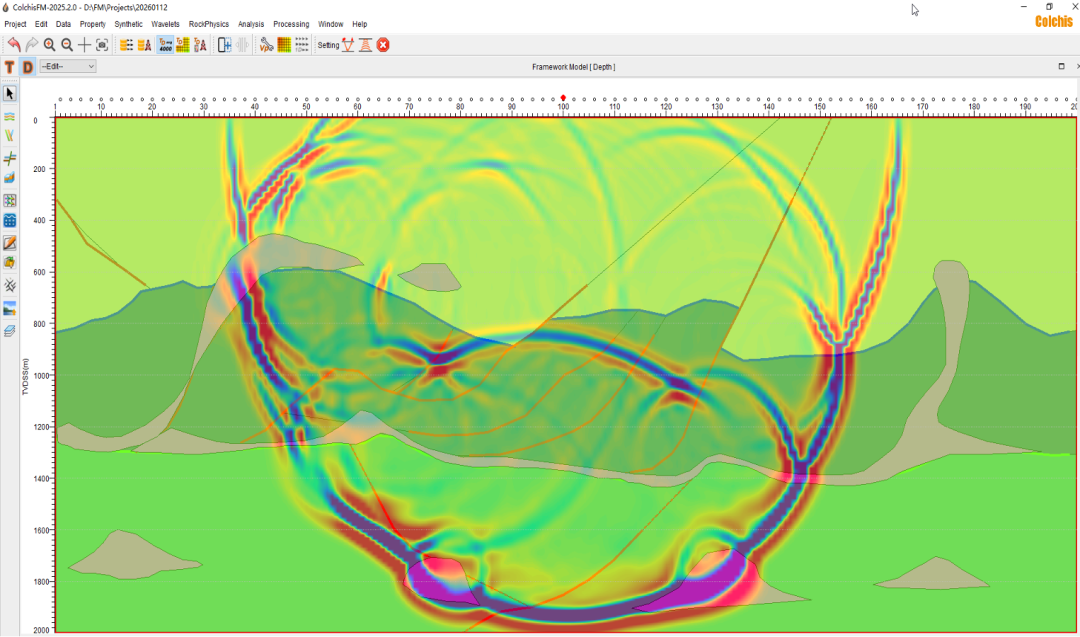The width and height of the screenshot is (1080, 637).
Task: Open the Processing menu
Action: click(x=291, y=24)
